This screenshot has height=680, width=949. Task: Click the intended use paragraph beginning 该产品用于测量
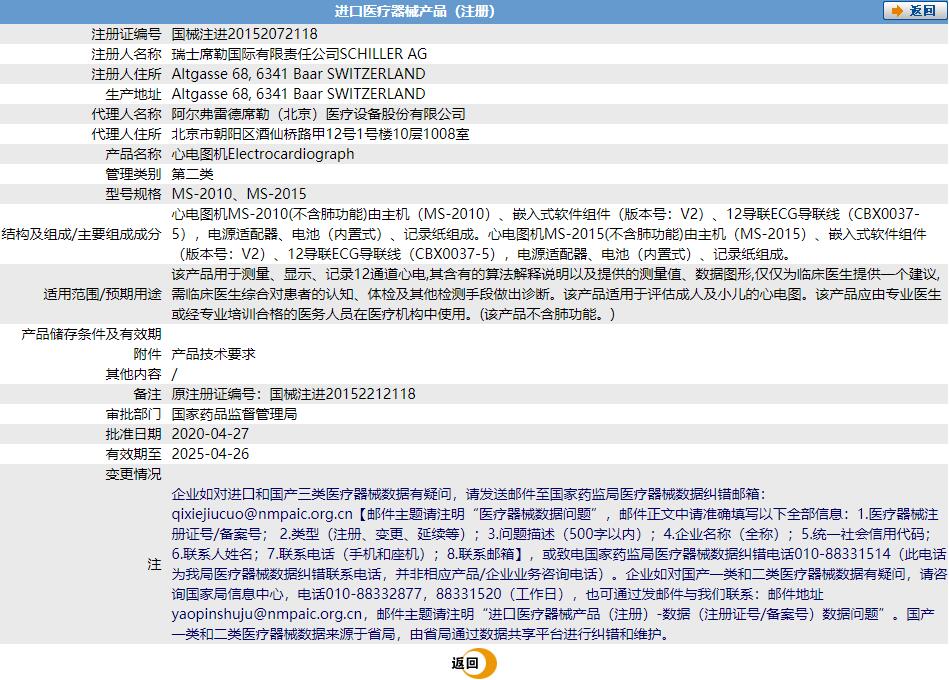[x=557, y=294]
